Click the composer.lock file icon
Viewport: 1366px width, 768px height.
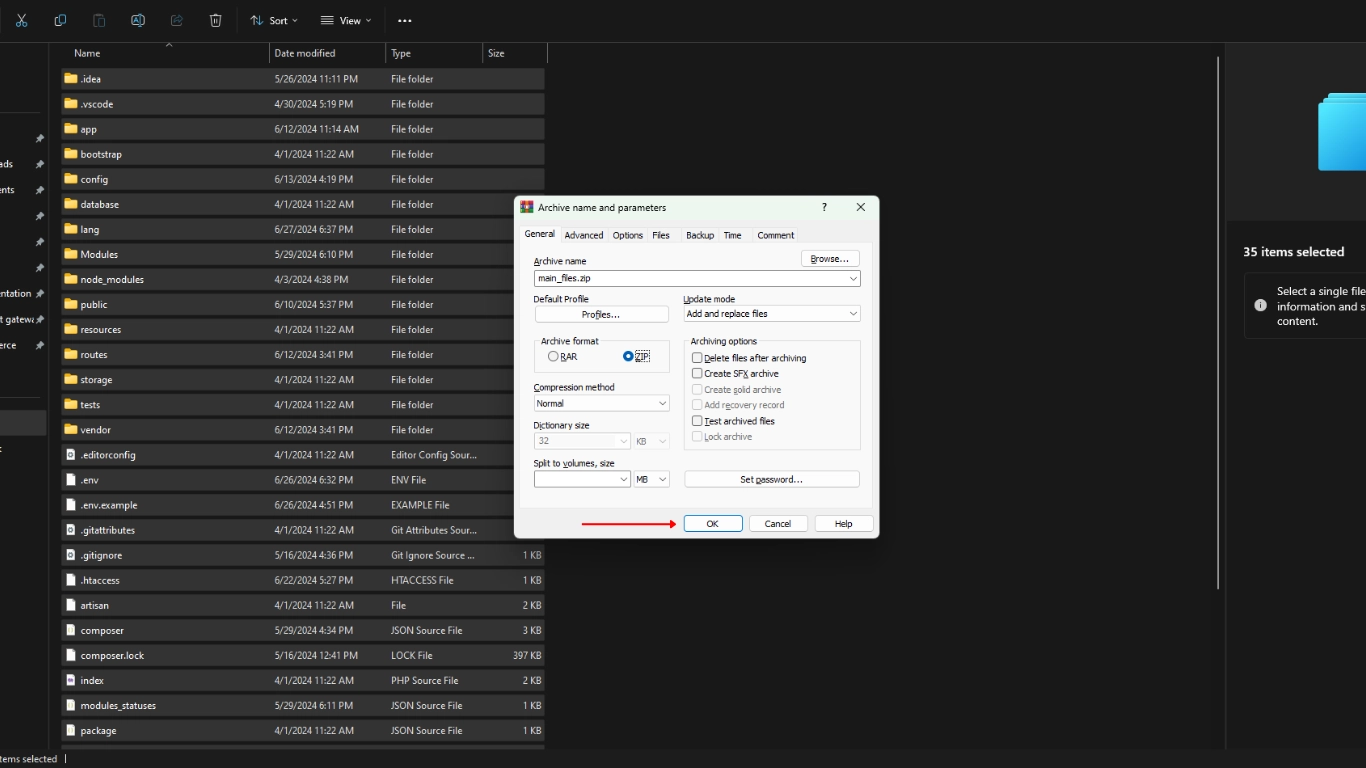(70, 655)
